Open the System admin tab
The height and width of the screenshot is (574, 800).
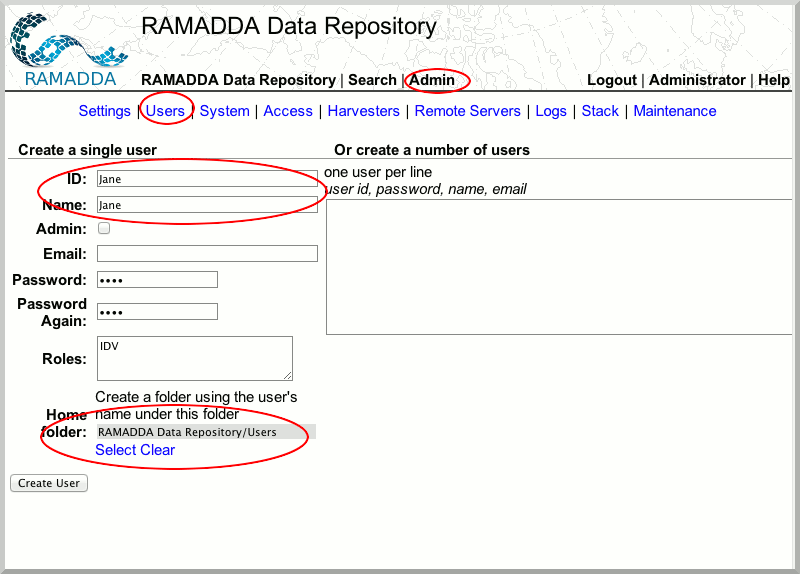coord(224,111)
